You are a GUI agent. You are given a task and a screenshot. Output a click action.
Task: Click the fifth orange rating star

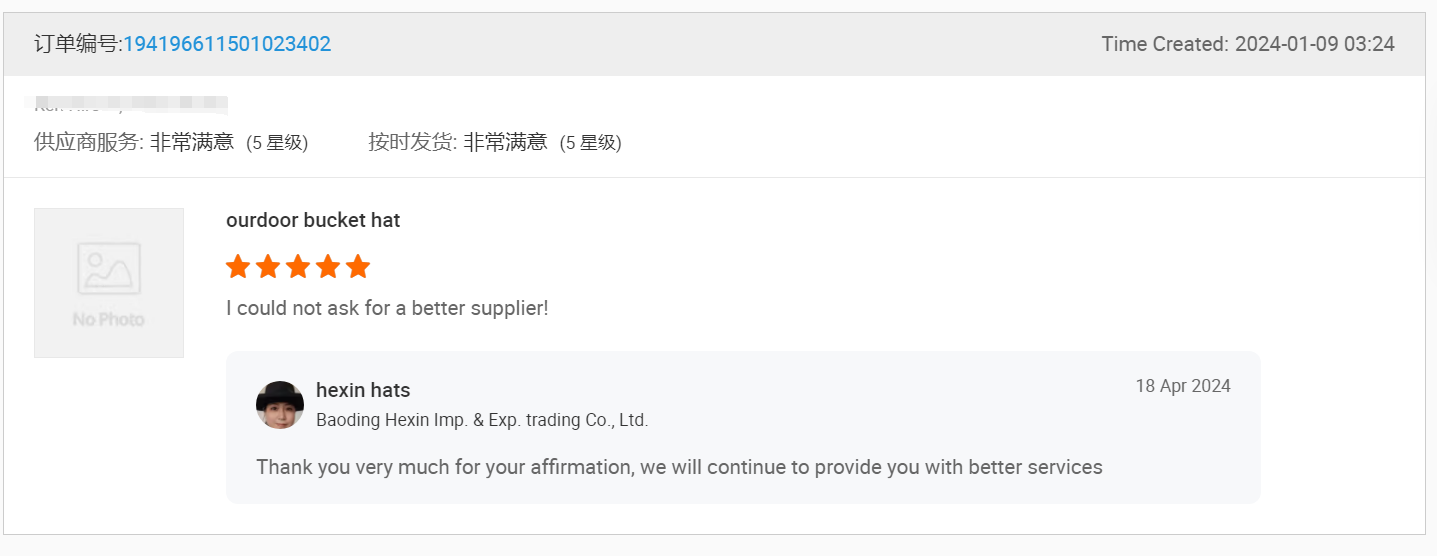click(x=358, y=267)
